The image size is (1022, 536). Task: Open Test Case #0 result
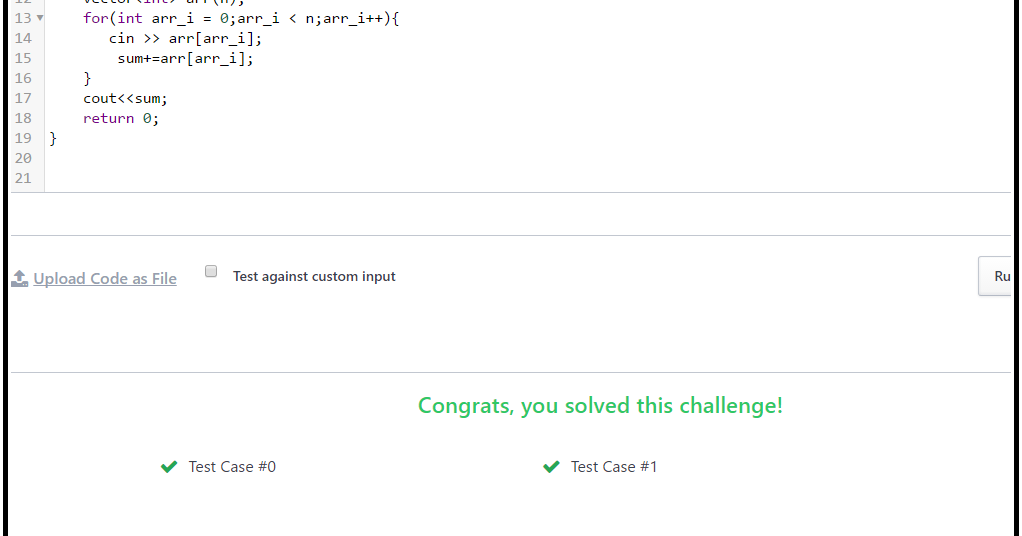coord(232,467)
